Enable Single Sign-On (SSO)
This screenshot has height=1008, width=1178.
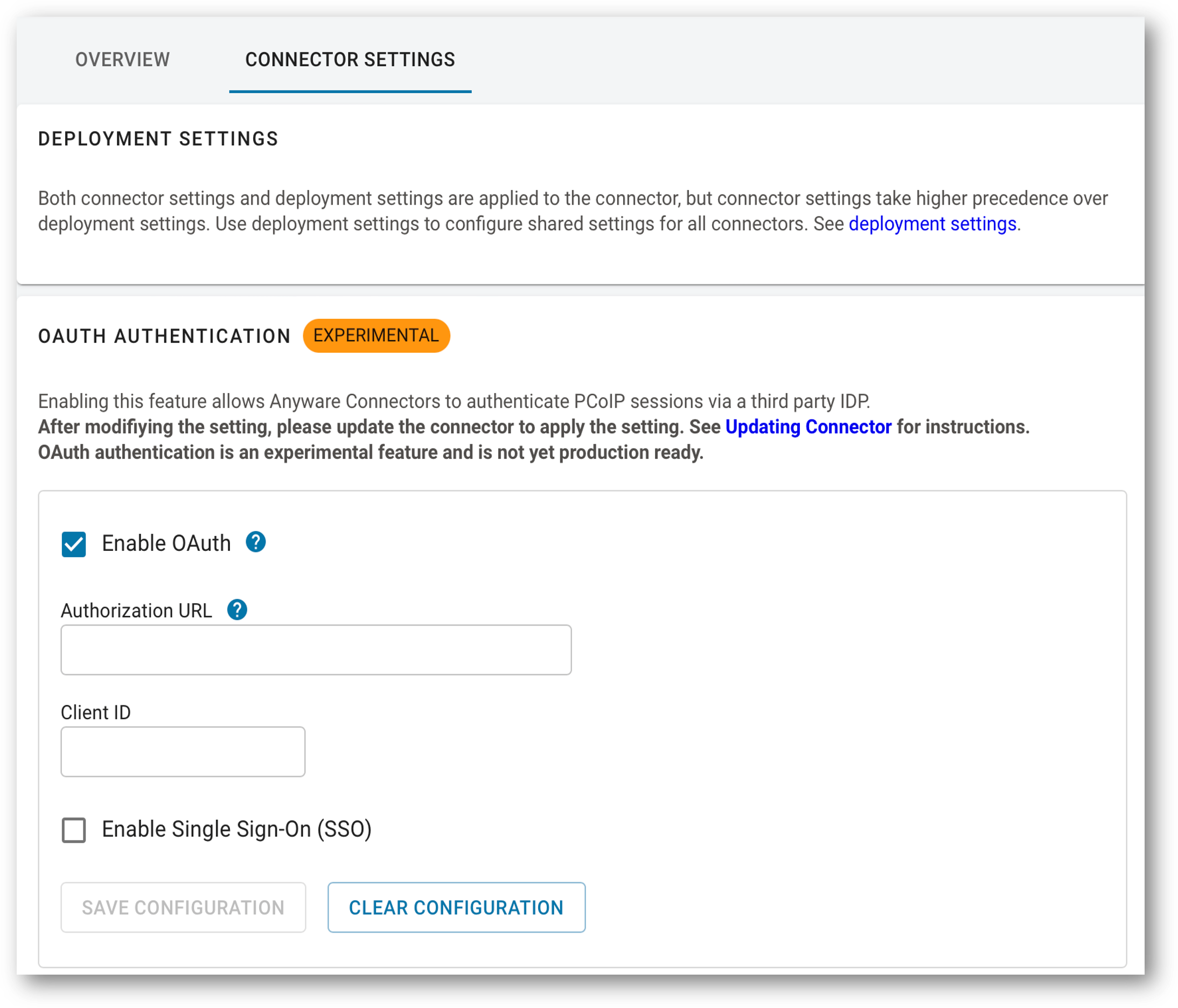73,830
